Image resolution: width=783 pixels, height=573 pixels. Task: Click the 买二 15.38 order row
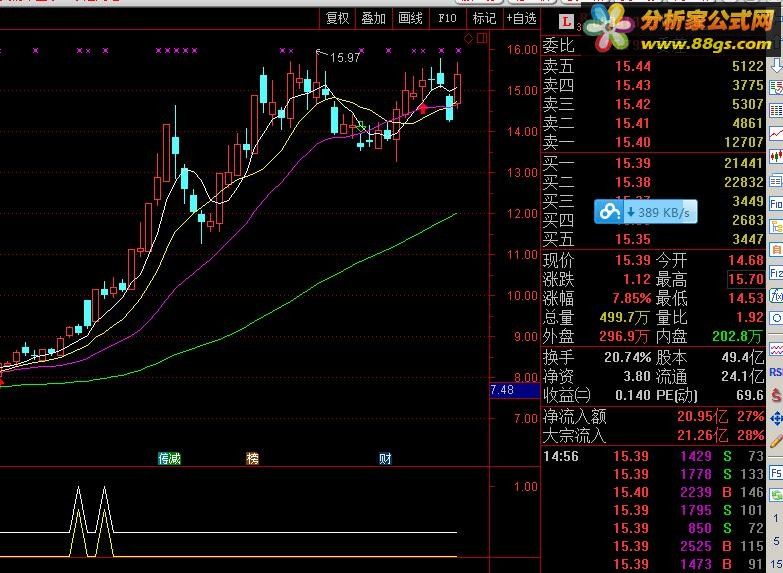(654, 182)
